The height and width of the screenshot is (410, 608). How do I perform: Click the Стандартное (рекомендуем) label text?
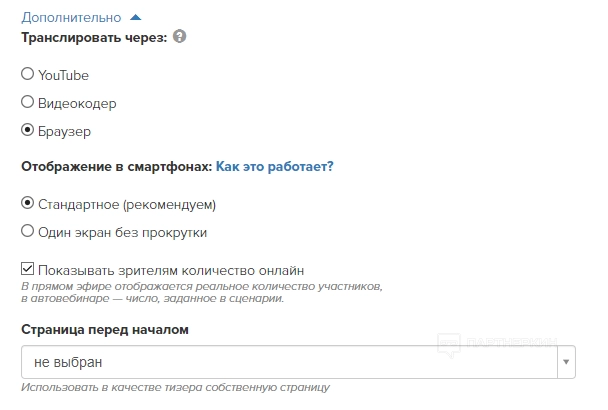click(x=127, y=205)
